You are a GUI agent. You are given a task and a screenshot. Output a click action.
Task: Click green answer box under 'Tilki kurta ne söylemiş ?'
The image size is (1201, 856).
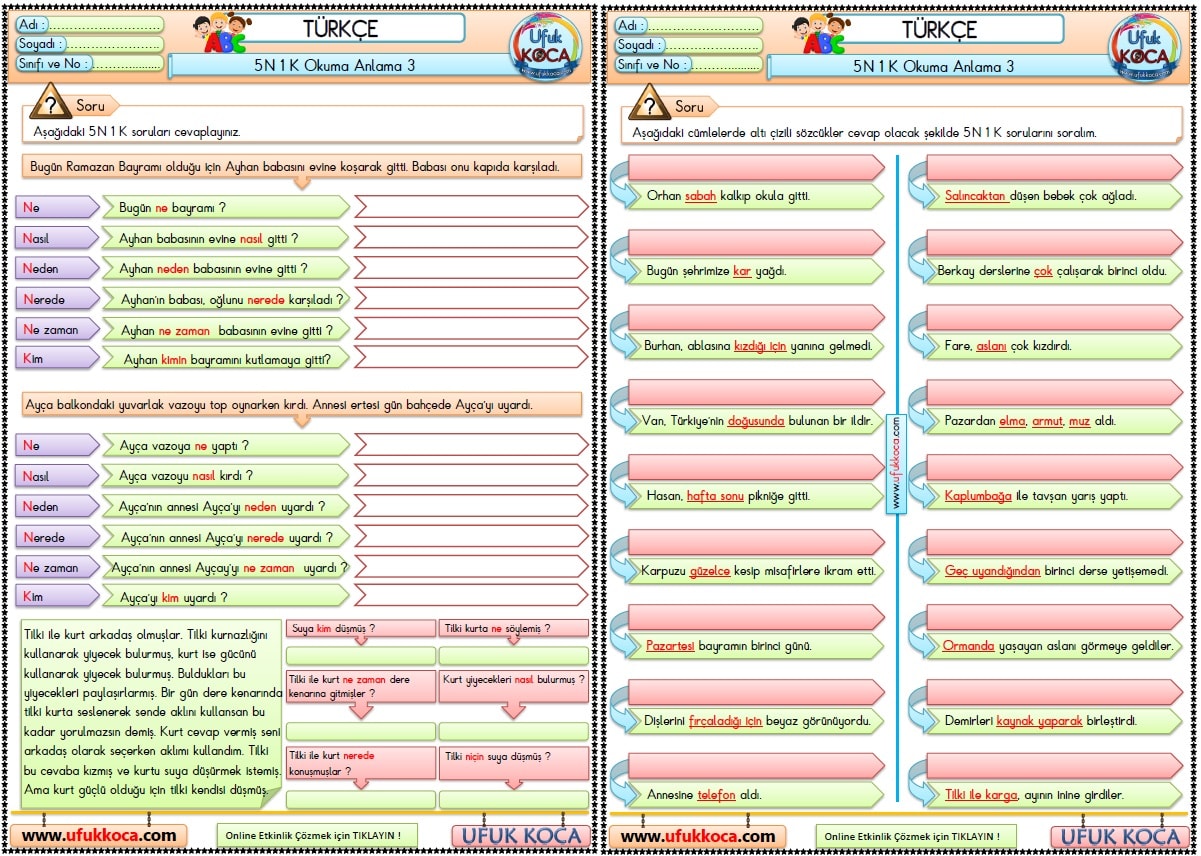(x=513, y=655)
